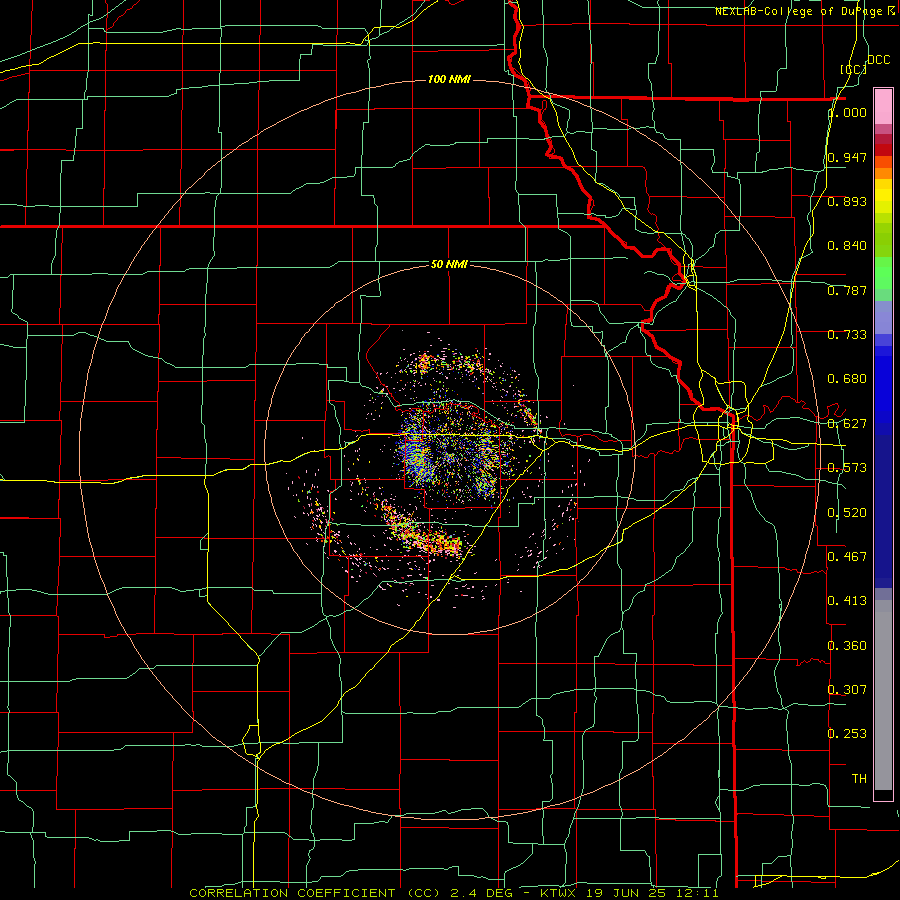Pick the red segment of the color bar
This screenshot has width=900, height=900.
tap(883, 150)
